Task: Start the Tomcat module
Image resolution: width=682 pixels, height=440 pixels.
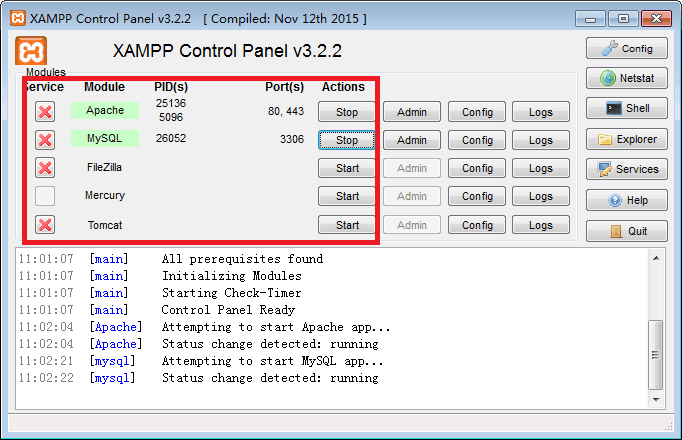Action: click(346, 225)
